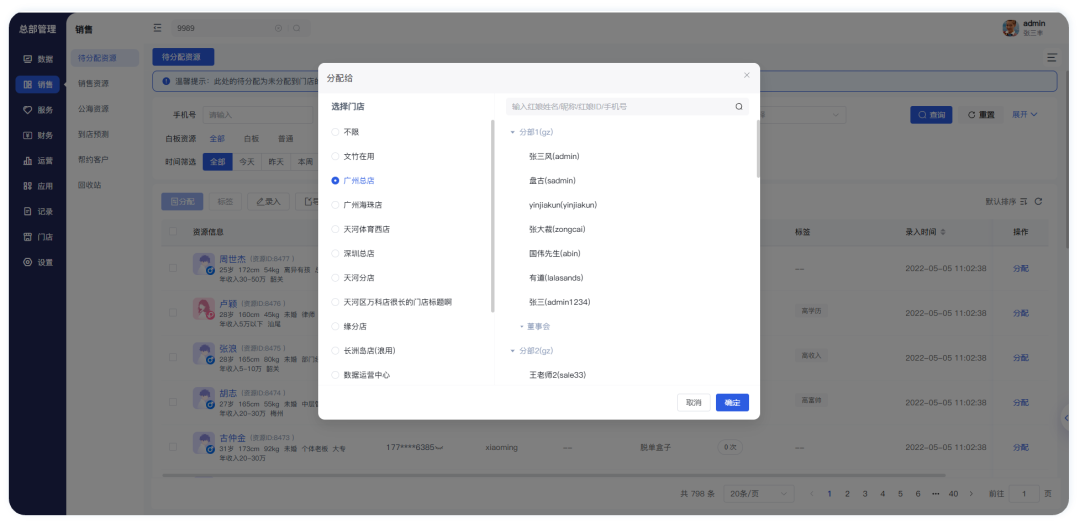This screenshot has width=1080, height=524.
Task: Select the 深圳总店 radio button
Action: pos(335,253)
